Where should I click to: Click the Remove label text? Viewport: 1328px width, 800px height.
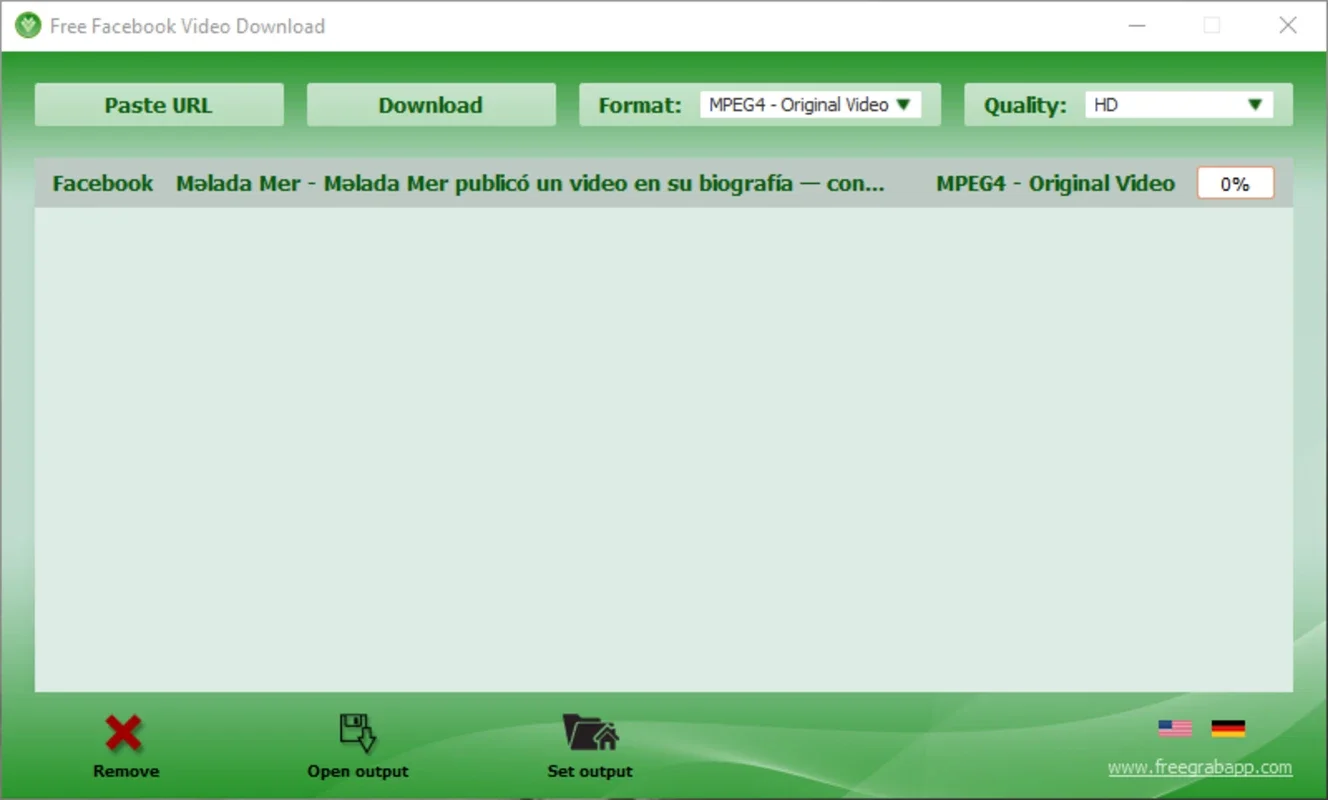pyautogui.click(x=126, y=771)
